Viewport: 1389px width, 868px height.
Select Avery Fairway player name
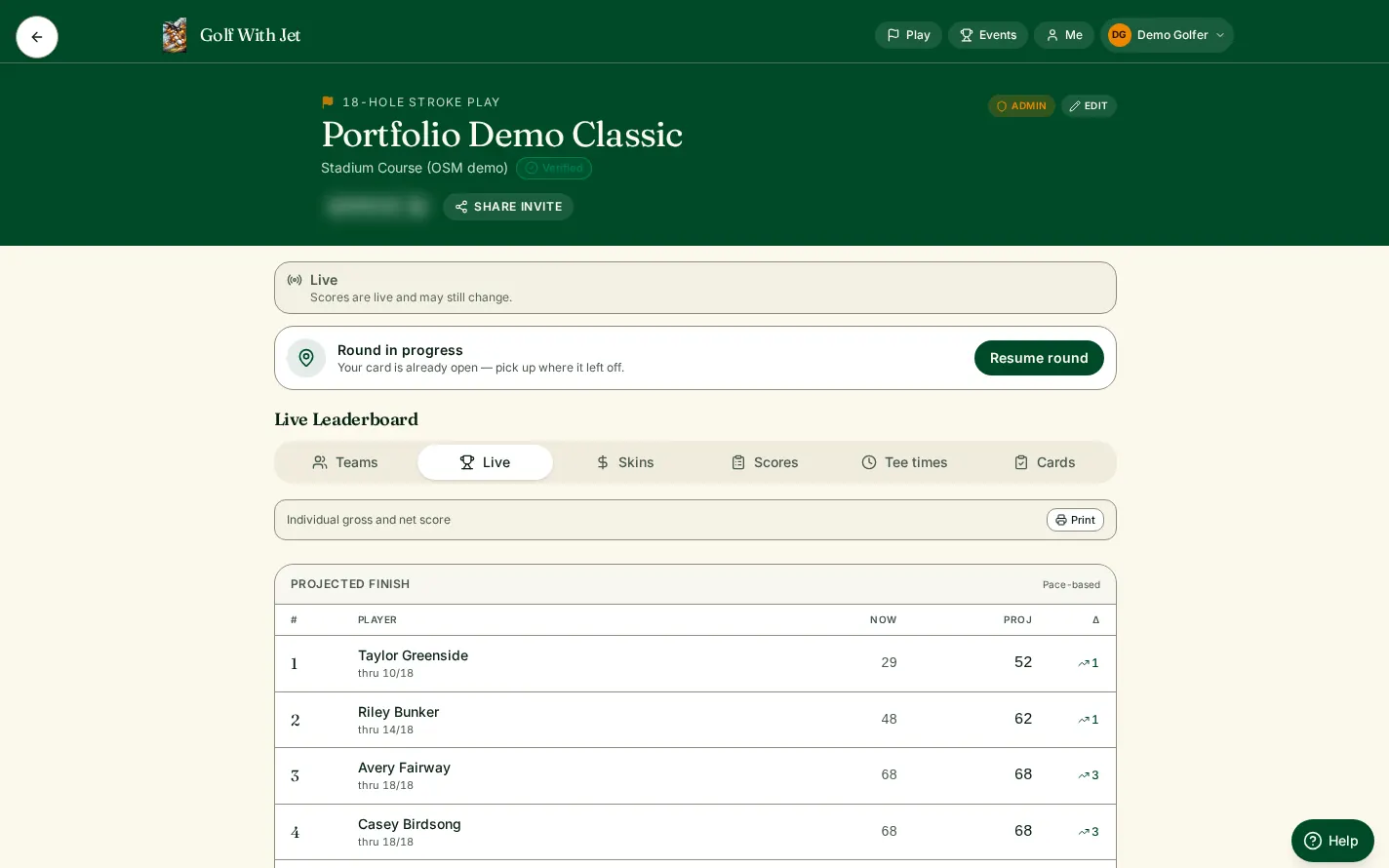point(404,768)
